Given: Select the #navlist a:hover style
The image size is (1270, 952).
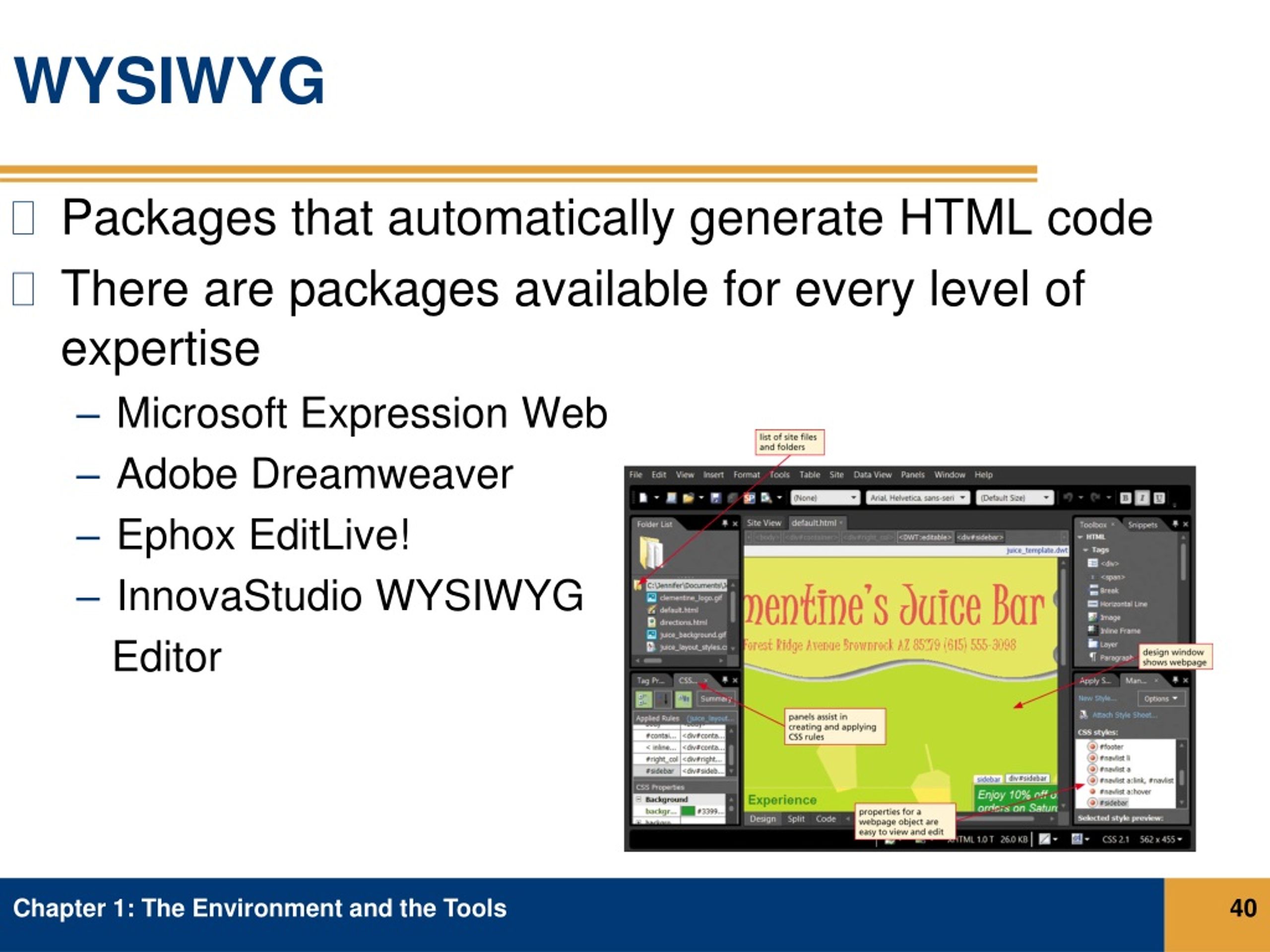Looking at the screenshot, I should [x=1120, y=791].
